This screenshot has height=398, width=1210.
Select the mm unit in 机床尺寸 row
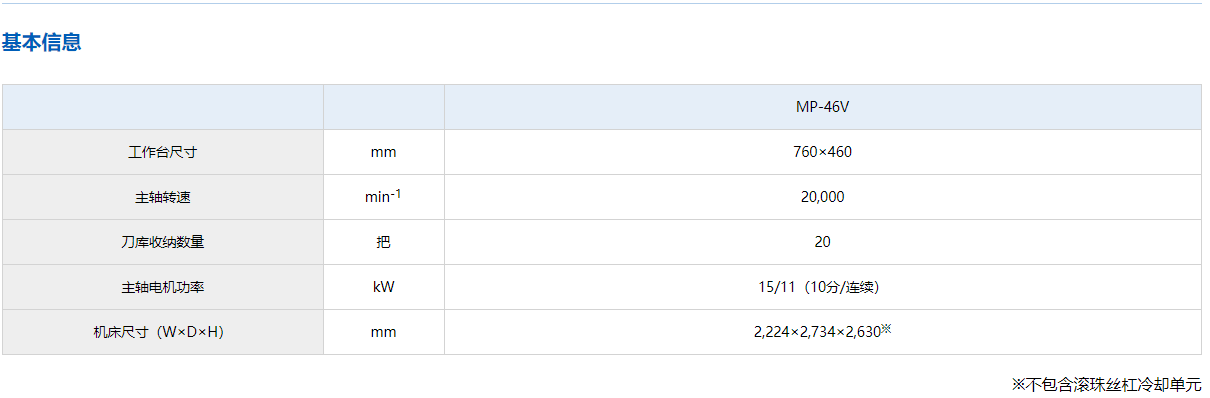coord(383,332)
